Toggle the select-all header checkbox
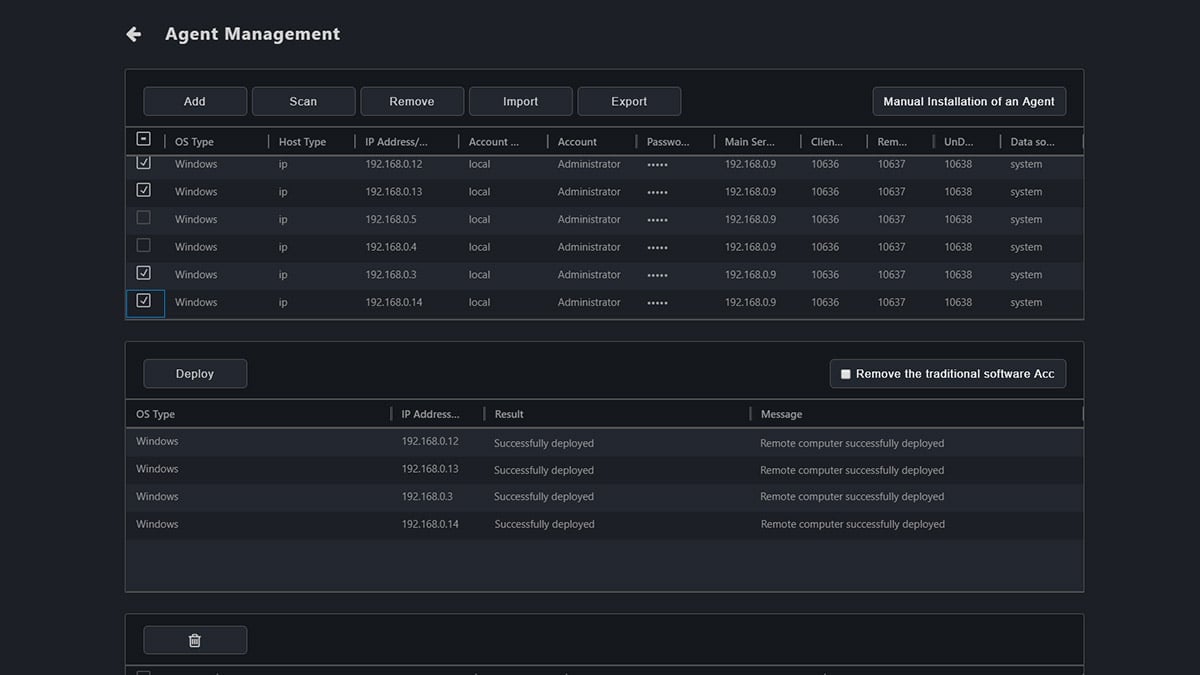Screen dimensions: 1200x675 click(x=143, y=139)
